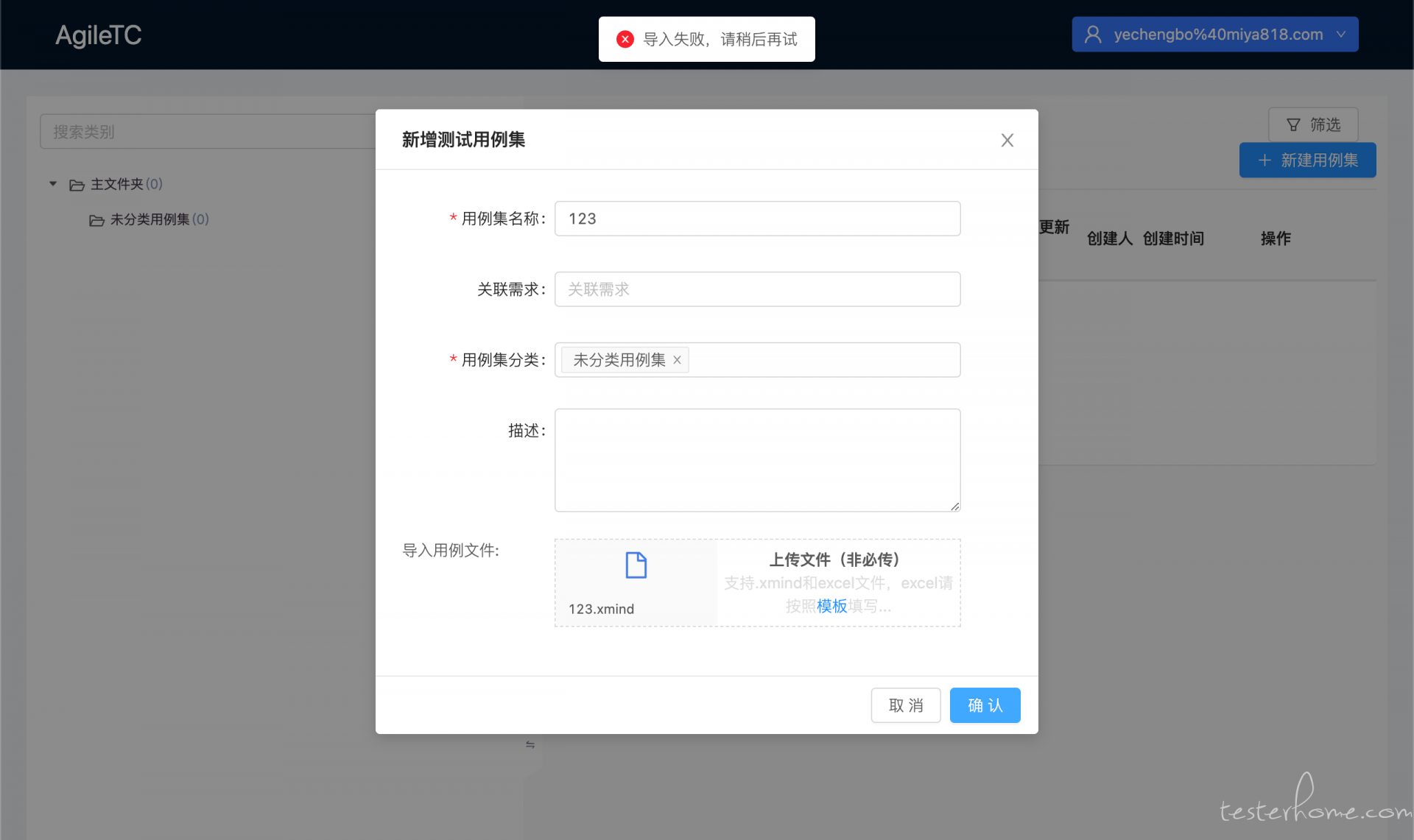This screenshot has height=840, width=1414.
Task: Click the 导入失败 error message text
Action: pyautogui.click(x=720, y=39)
